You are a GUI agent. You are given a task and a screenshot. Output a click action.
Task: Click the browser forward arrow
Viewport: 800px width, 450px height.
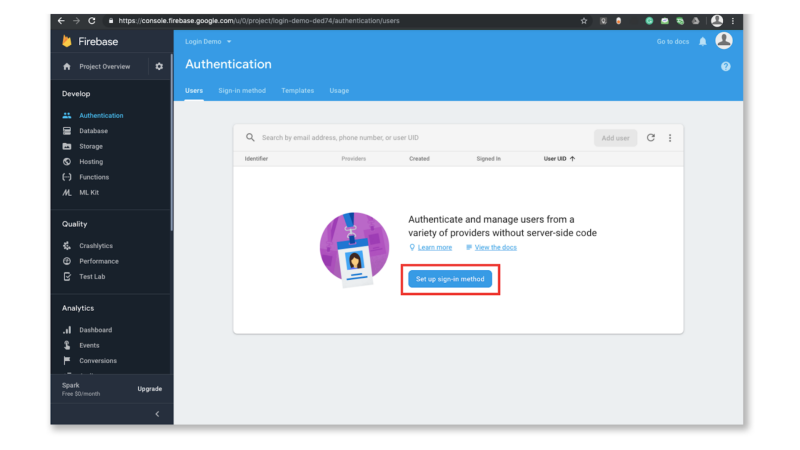coord(77,20)
